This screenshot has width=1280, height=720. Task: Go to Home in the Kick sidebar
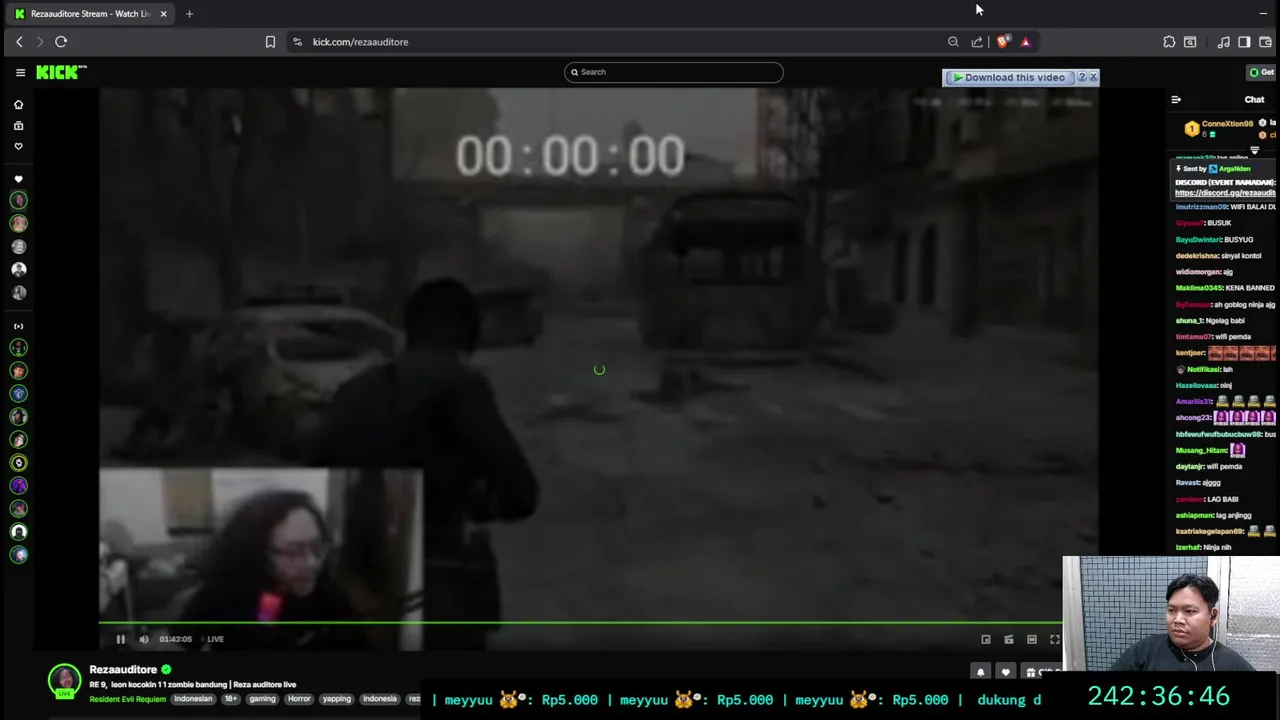tap(18, 104)
